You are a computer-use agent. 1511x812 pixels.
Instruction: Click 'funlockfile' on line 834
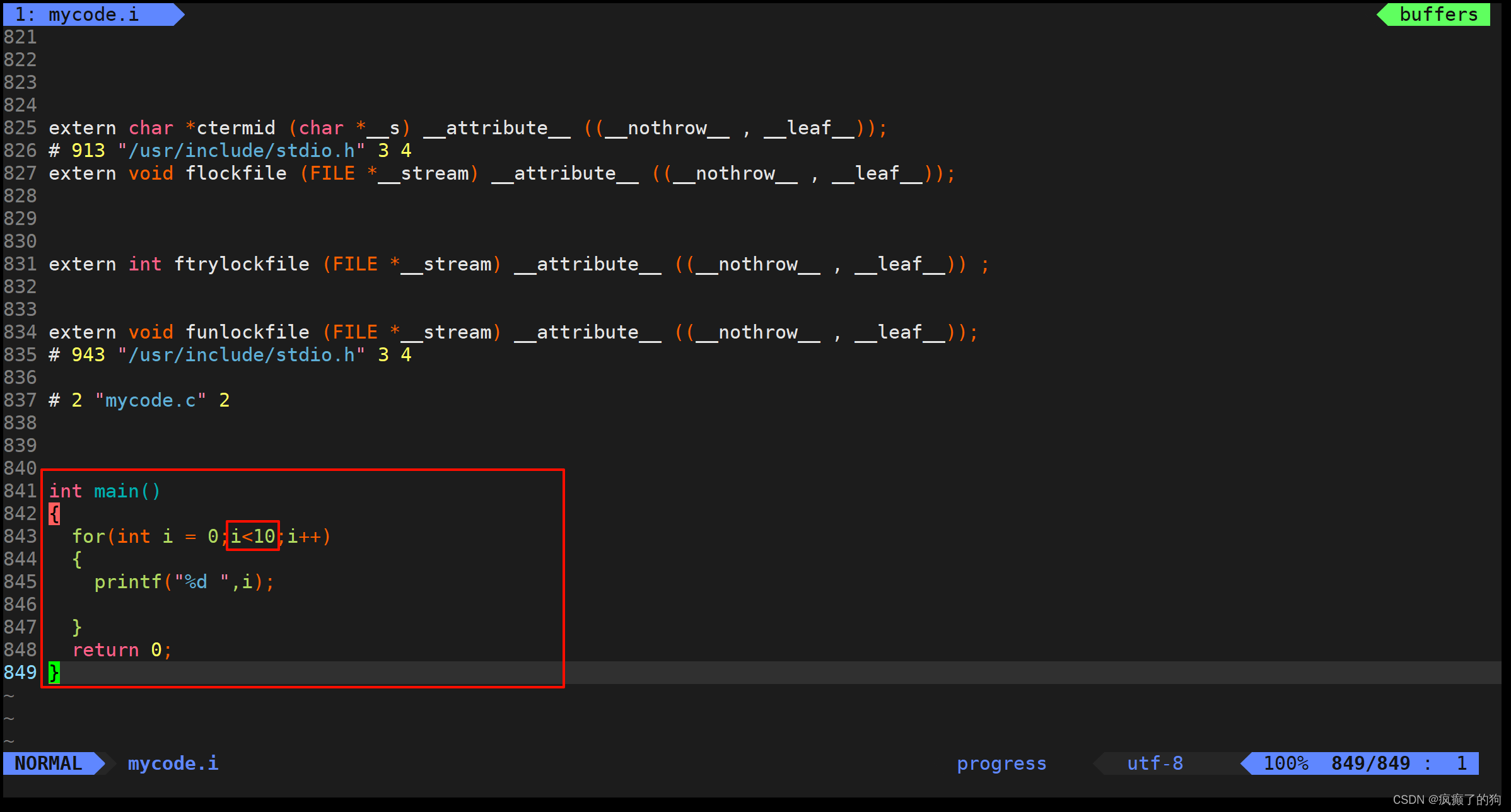(x=247, y=332)
